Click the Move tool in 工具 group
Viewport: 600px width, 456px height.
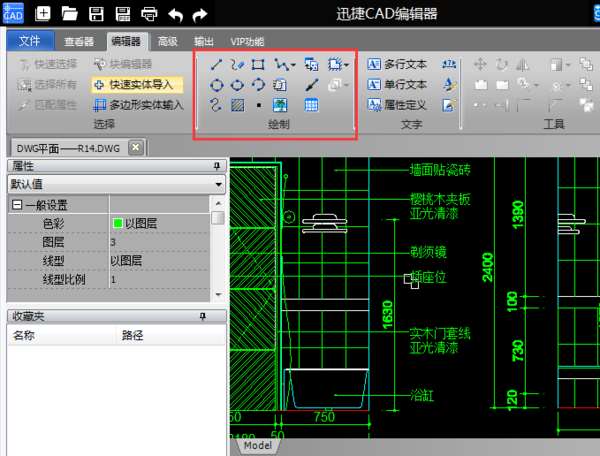tap(480, 64)
